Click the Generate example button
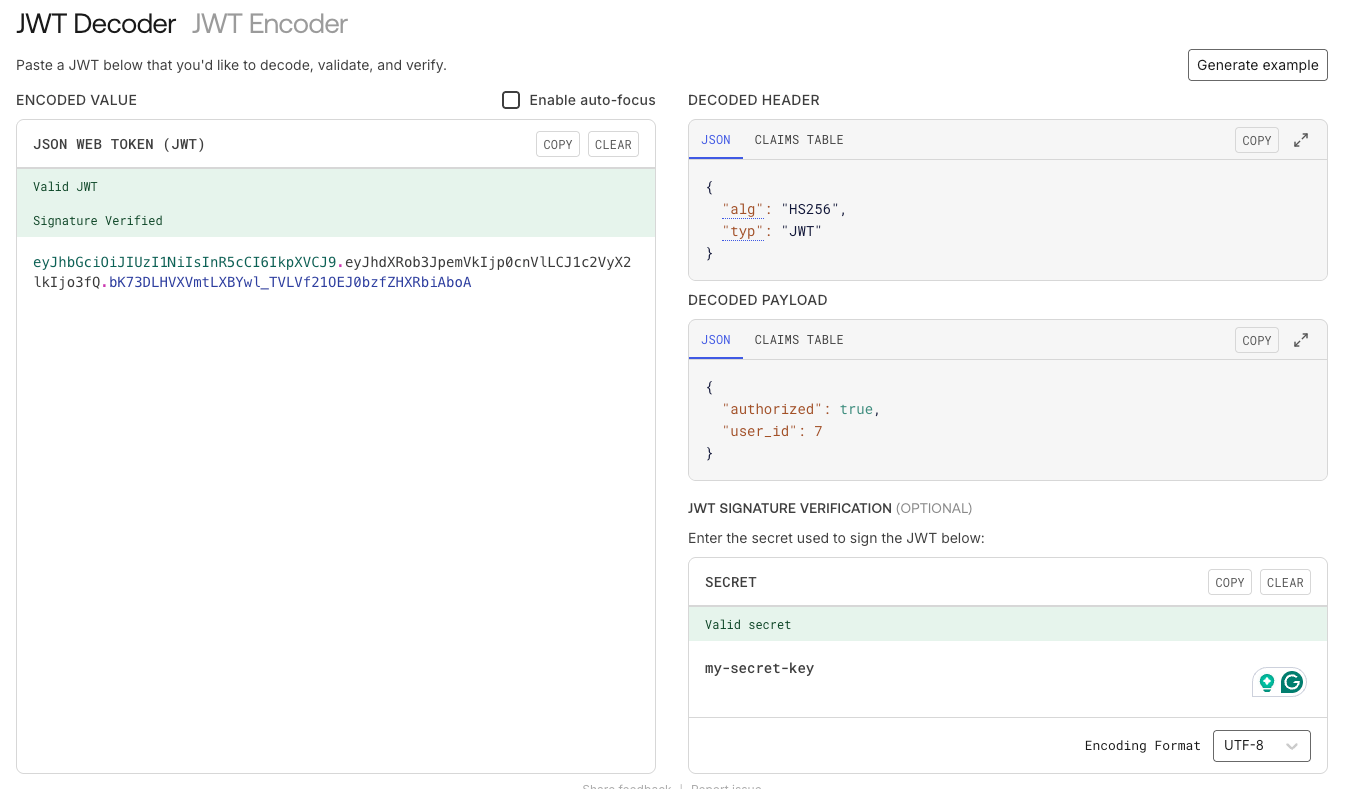The height and width of the screenshot is (789, 1351). (x=1257, y=65)
